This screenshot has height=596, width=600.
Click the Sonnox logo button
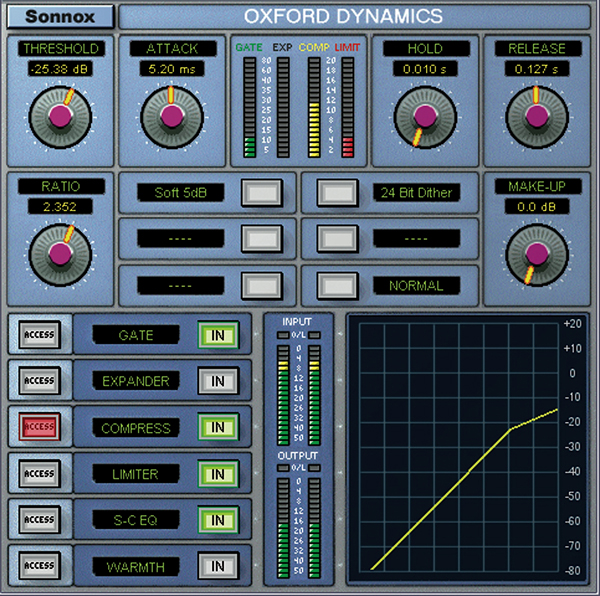pos(60,16)
